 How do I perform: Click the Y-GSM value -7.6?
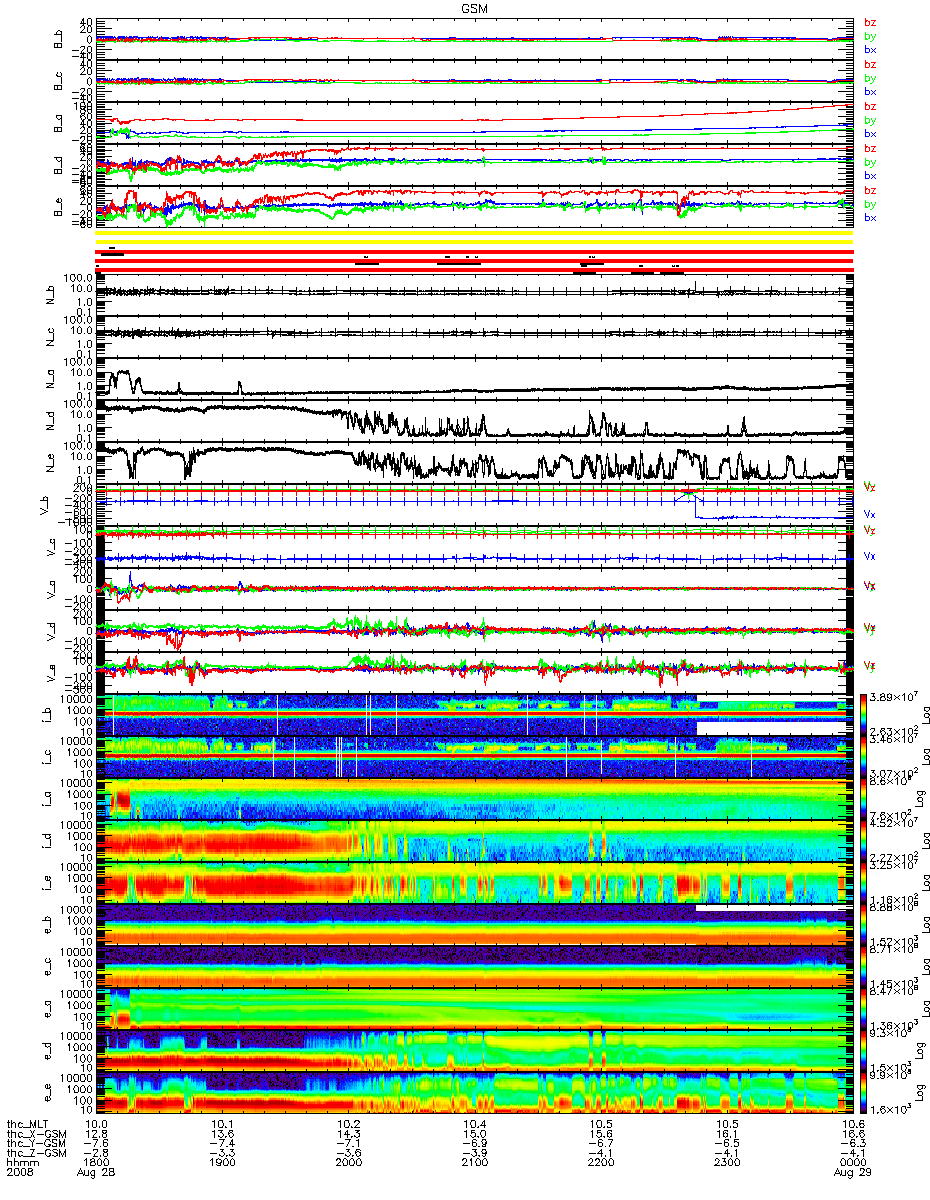[96, 1143]
